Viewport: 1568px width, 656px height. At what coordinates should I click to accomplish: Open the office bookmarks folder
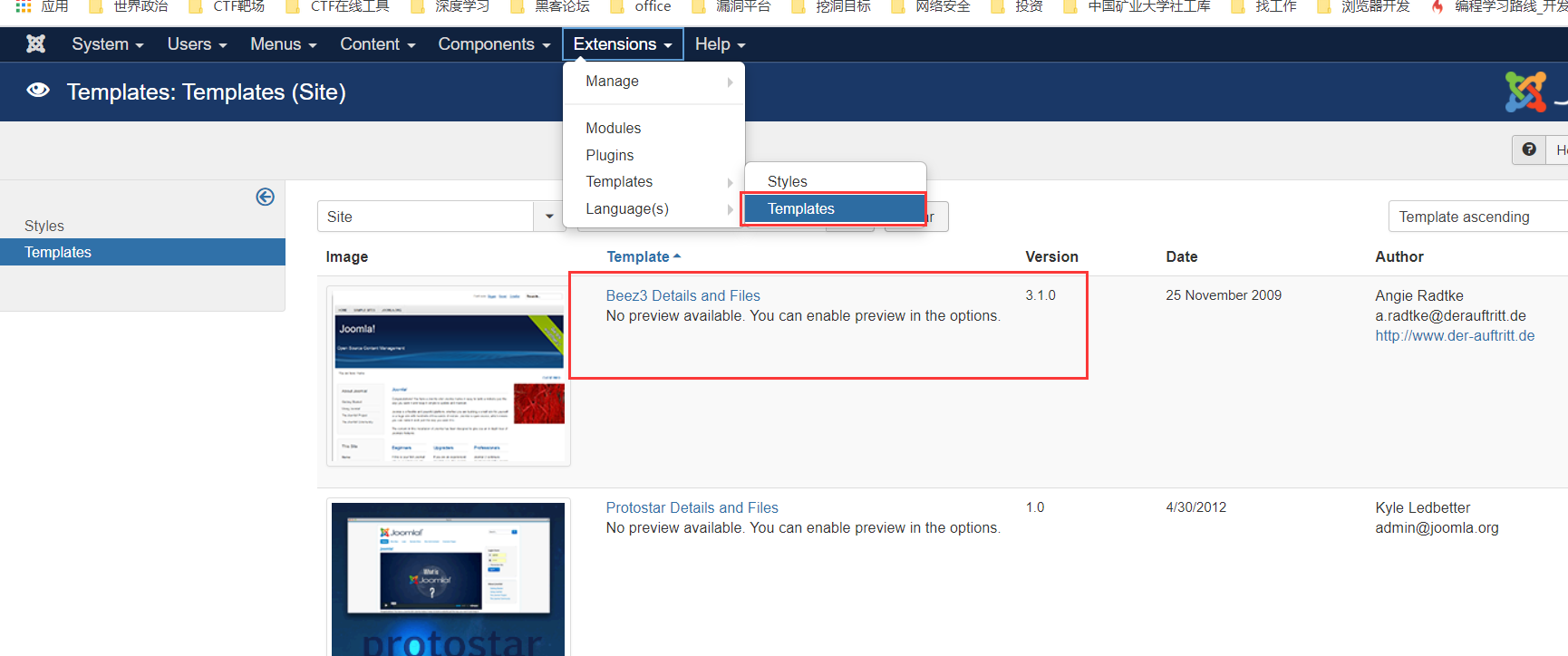641,6
